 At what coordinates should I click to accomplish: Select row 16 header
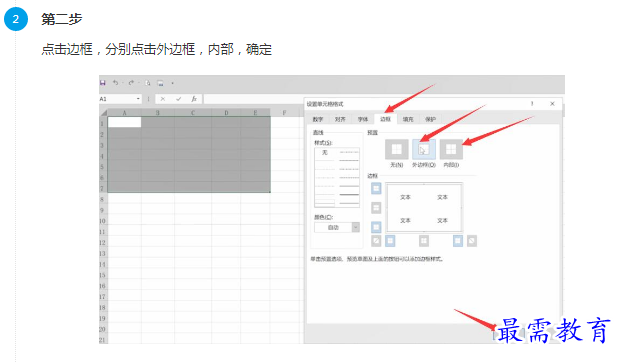(x=103, y=286)
